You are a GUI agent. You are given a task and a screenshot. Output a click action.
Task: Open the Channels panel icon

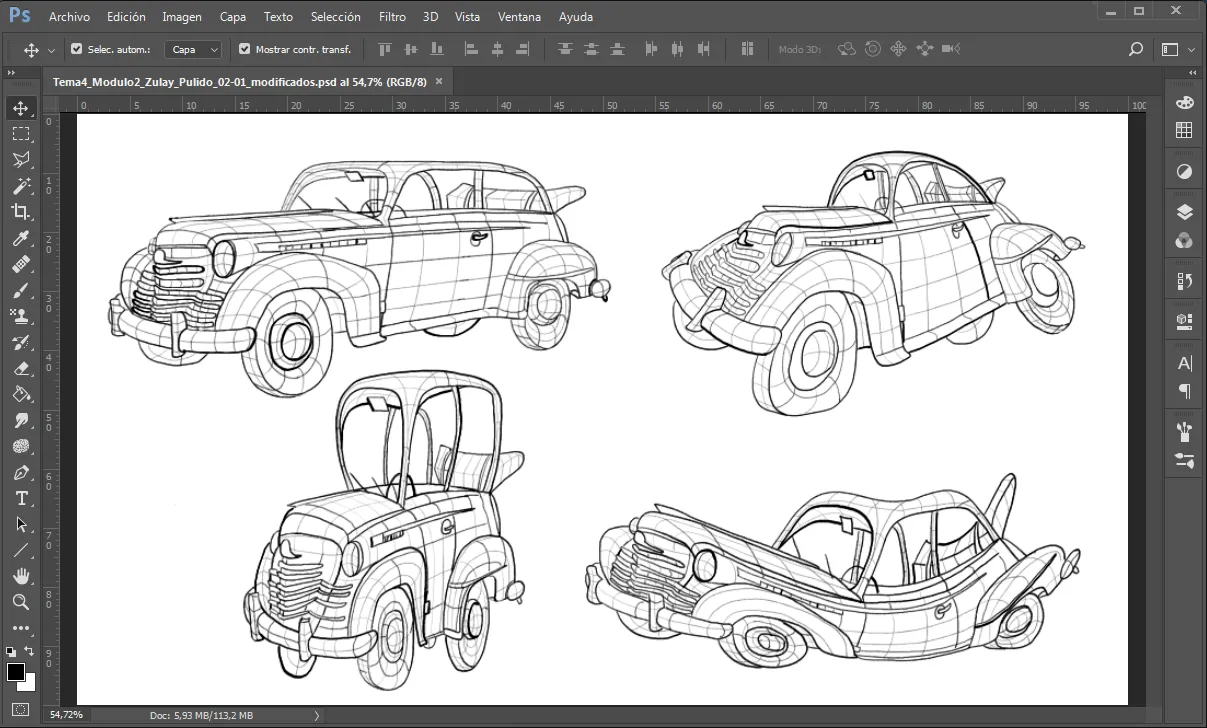pos(1184,240)
